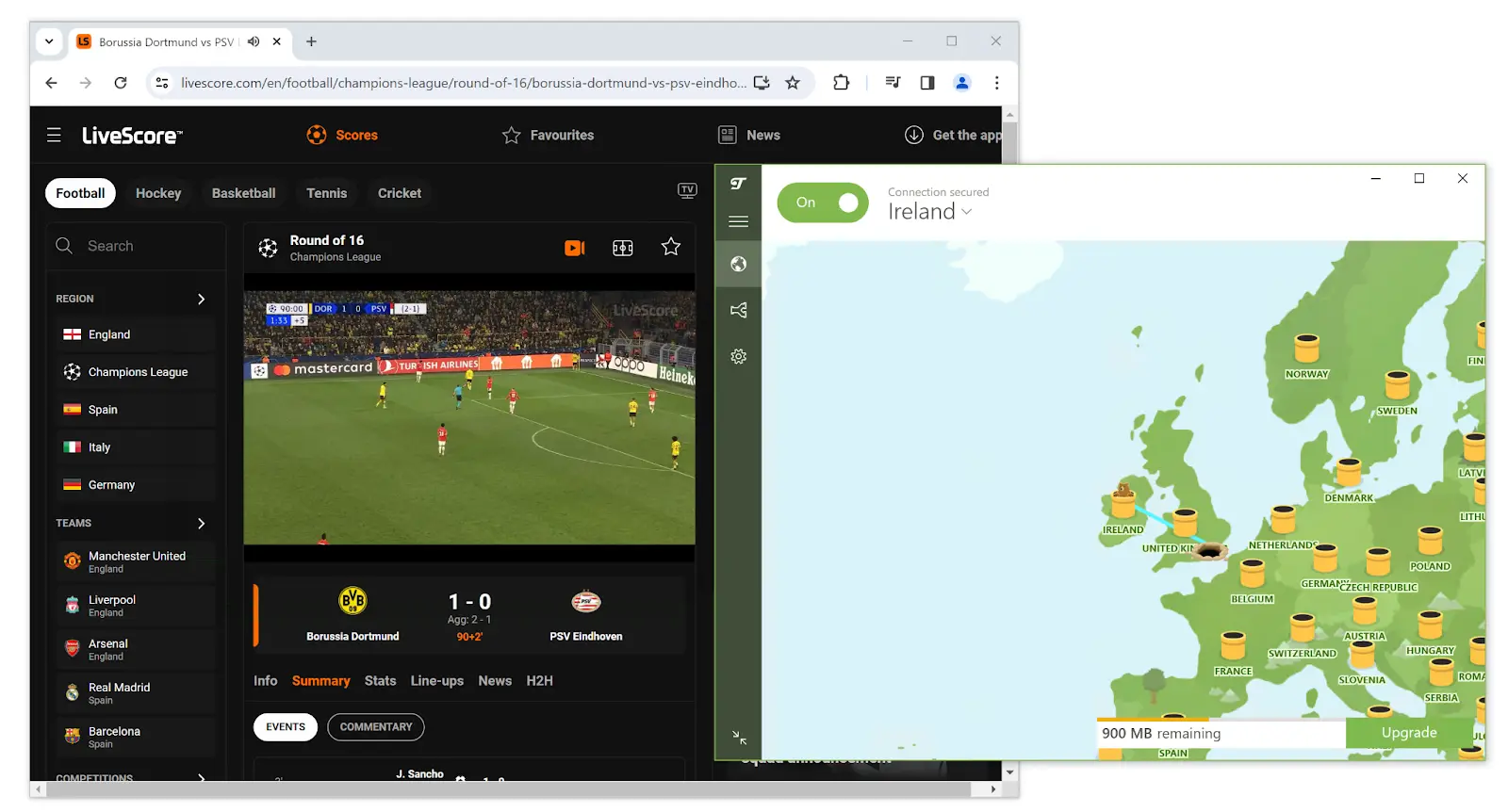1508x812 pixels.
Task: Open LiveScore hamburger menu
Action: tap(54, 135)
